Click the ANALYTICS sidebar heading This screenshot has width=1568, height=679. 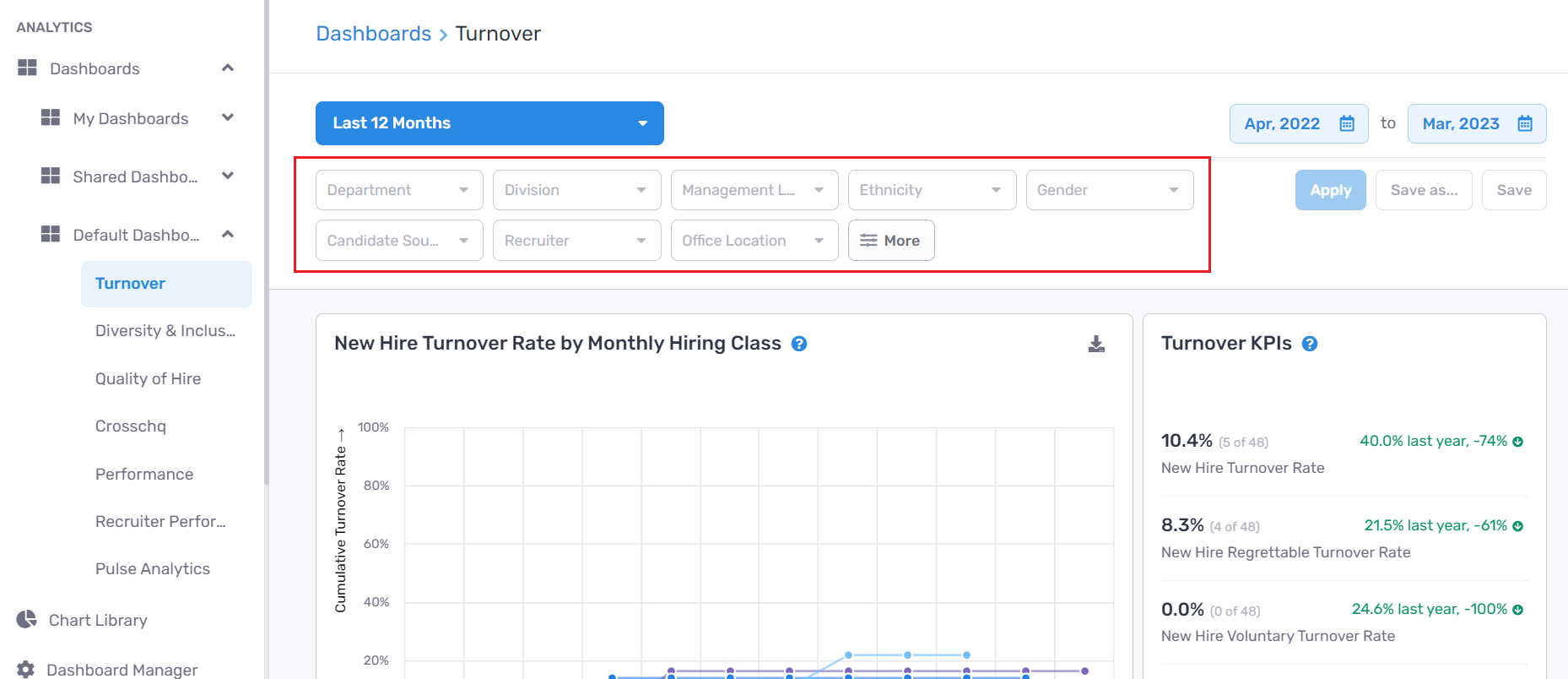coord(54,27)
